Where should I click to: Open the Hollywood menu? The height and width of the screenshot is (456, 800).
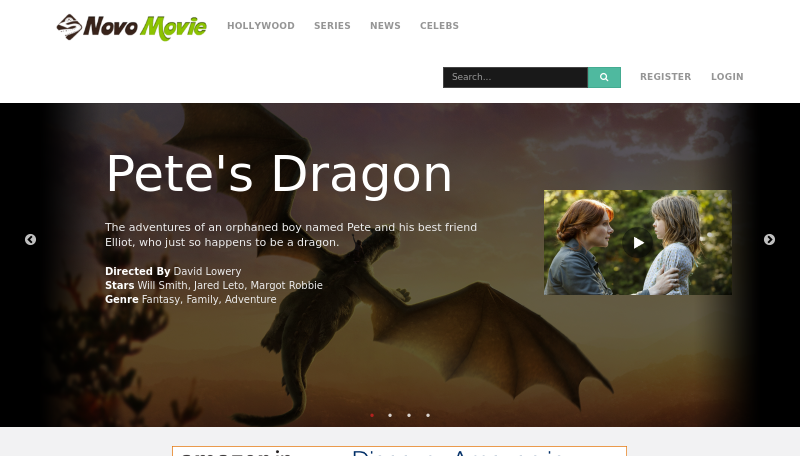[261, 26]
